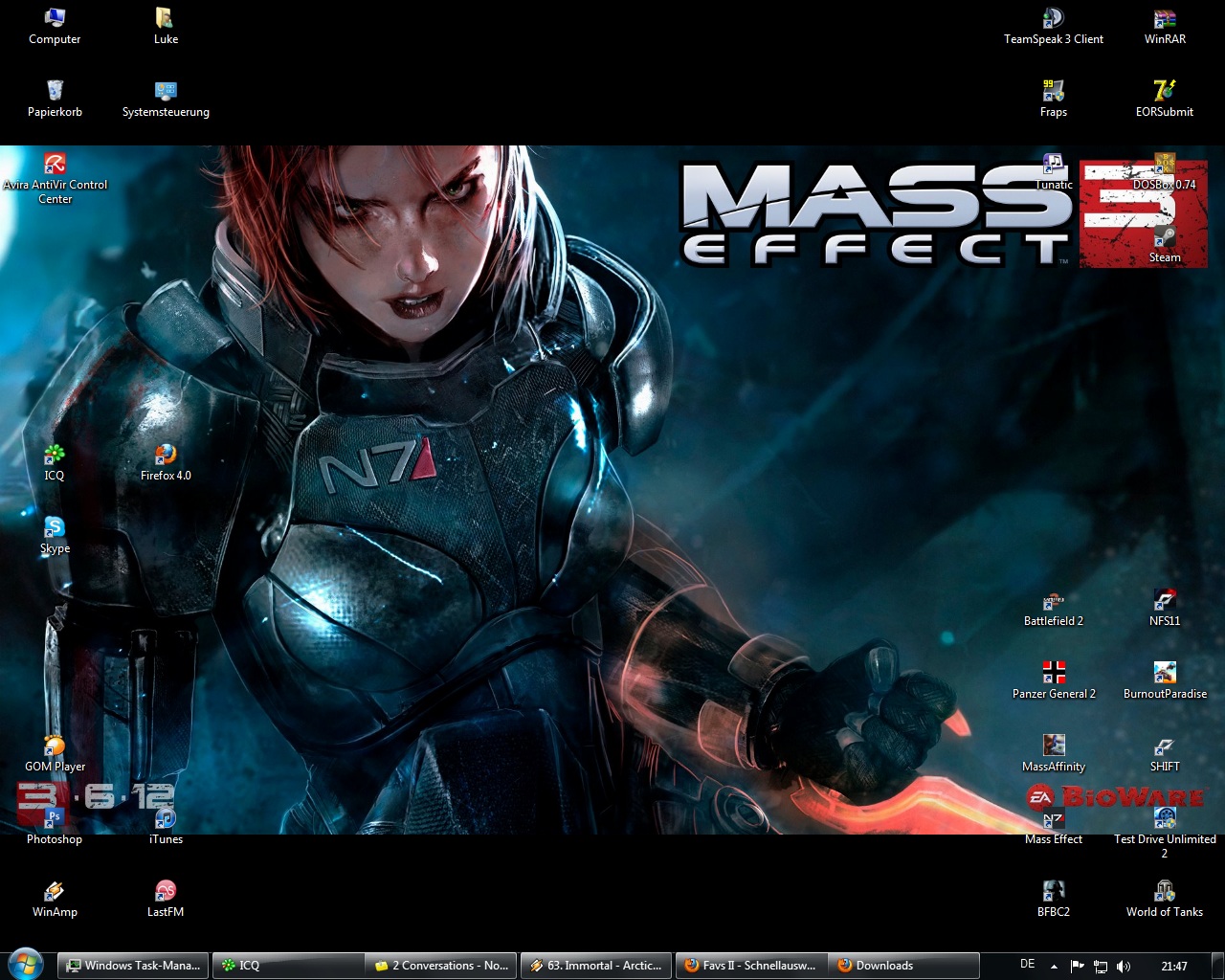
Task: Select the Avira AntiVir Control Center icon
Action: pyautogui.click(x=55, y=178)
